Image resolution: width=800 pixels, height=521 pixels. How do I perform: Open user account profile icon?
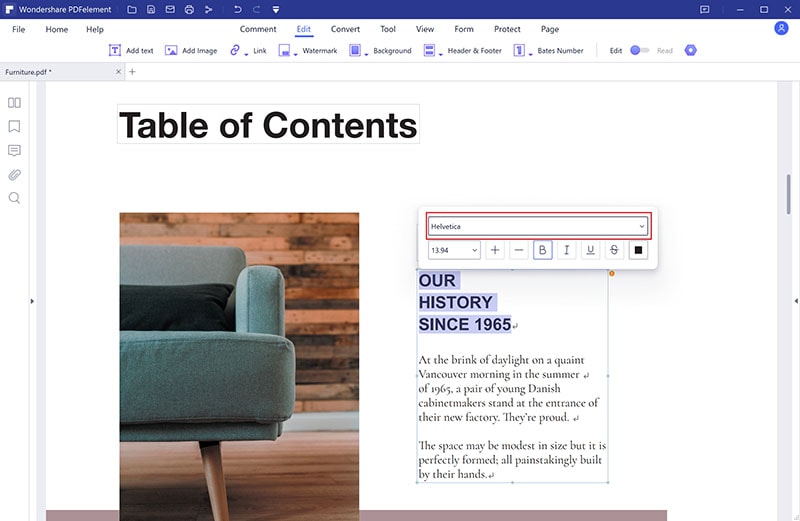tap(781, 28)
